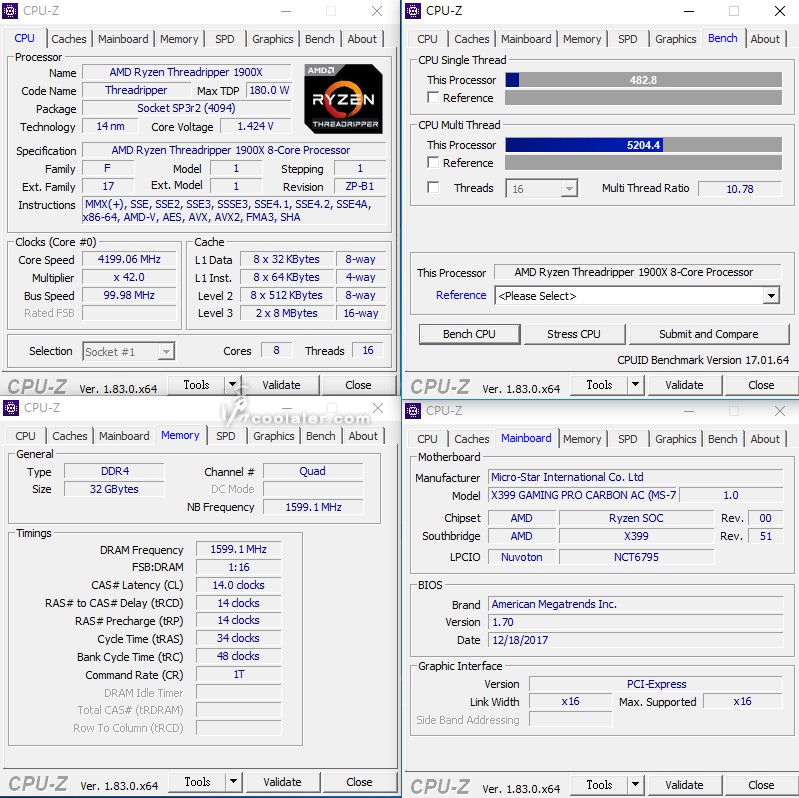Viewport: 799px width, 798px height.
Task: Click the Tools button in the Bench window
Action: (x=599, y=385)
